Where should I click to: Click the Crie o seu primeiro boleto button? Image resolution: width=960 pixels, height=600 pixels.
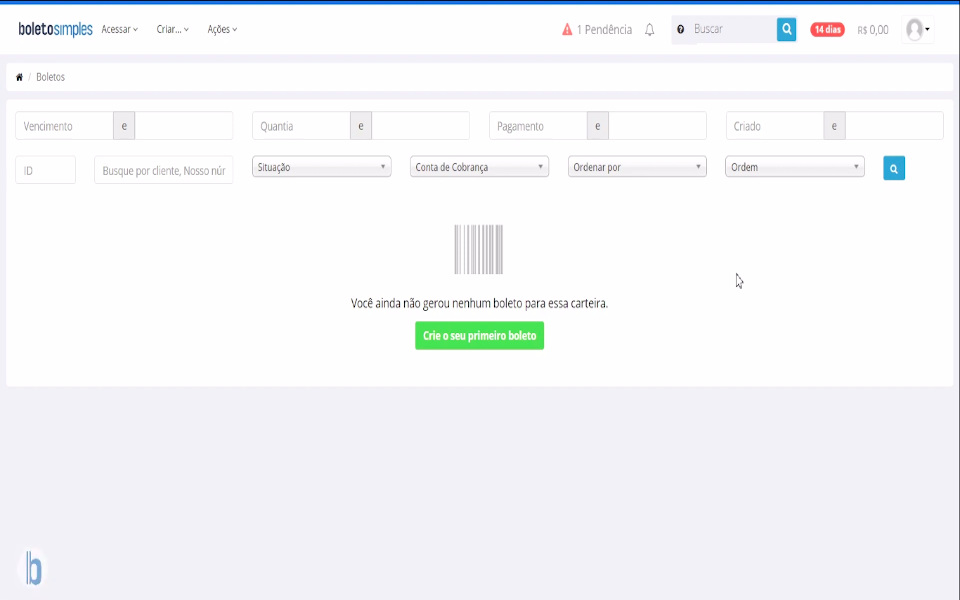pyautogui.click(x=479, y=335)
